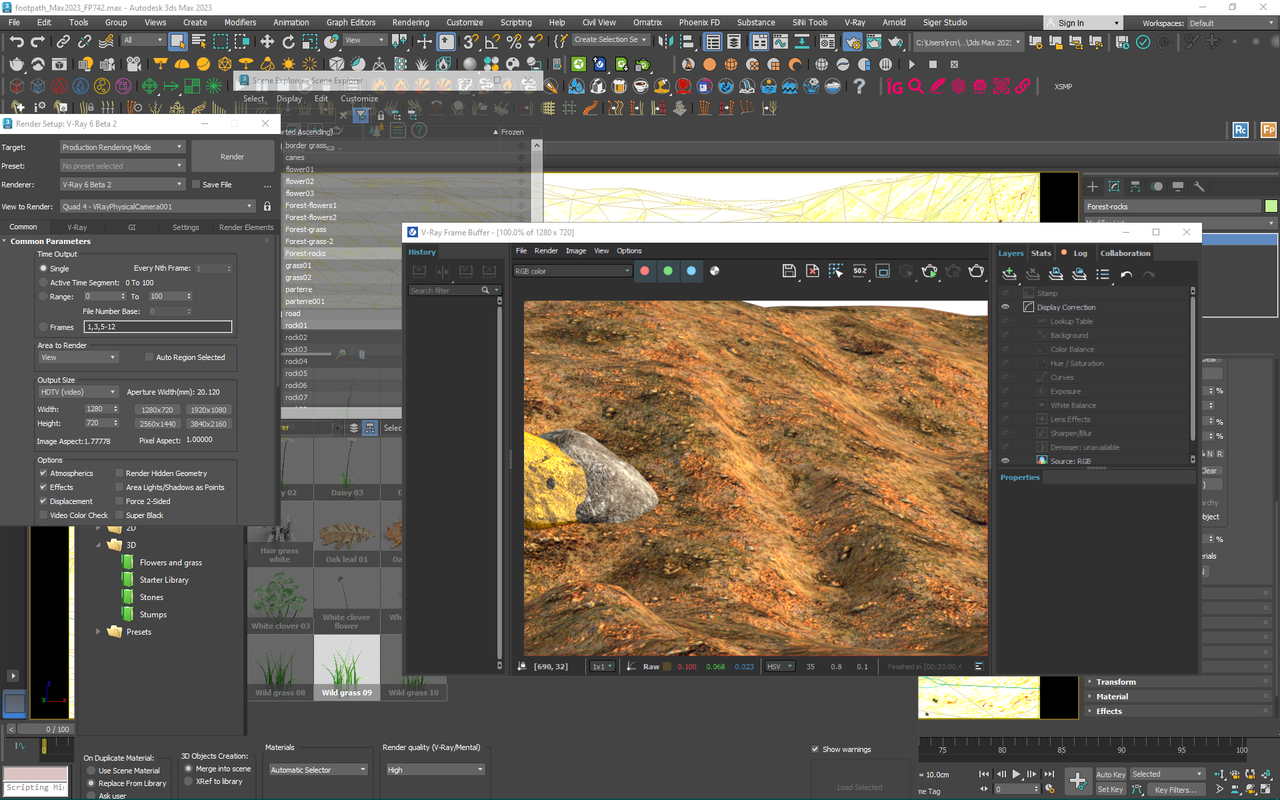Viewport: 1280px width, 800px height.
Task: Open Render quality High dropdown
Action: (x=435, y=769)
